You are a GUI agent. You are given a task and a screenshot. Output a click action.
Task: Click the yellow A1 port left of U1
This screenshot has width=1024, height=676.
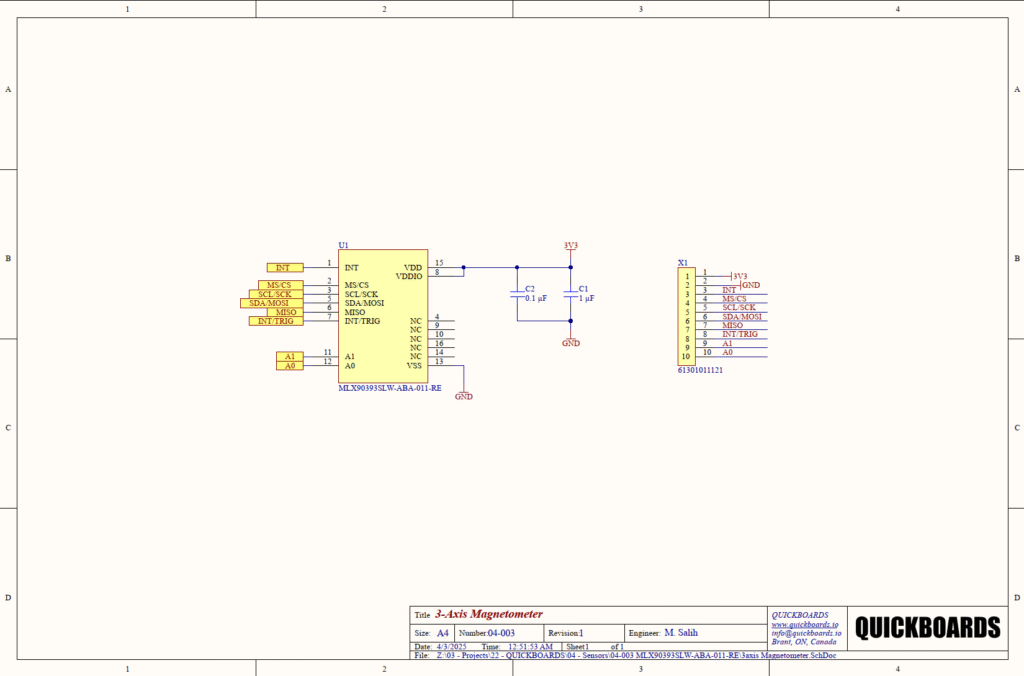[289, 356]
